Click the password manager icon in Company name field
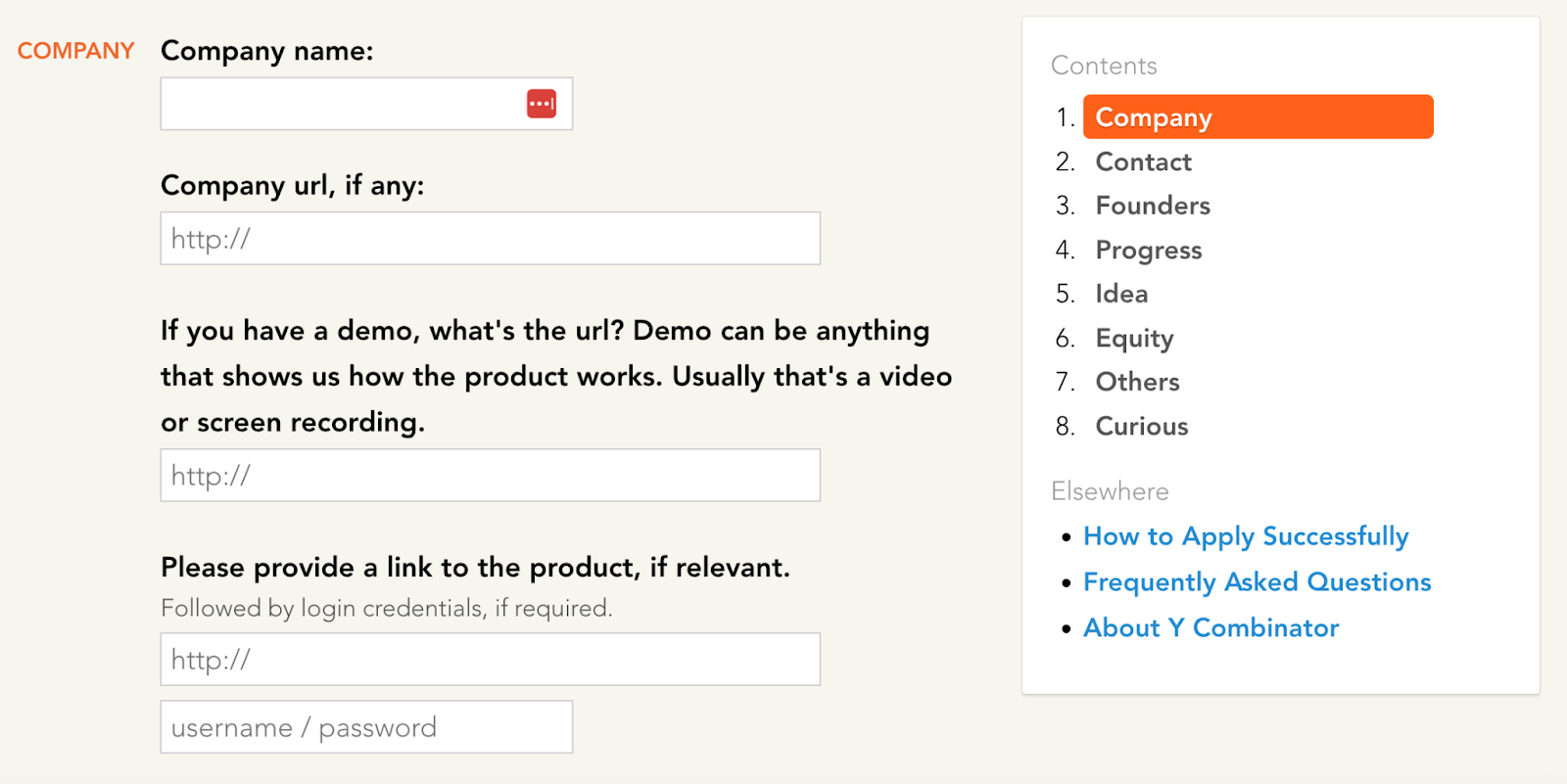1567x784 pixels. 542,104
